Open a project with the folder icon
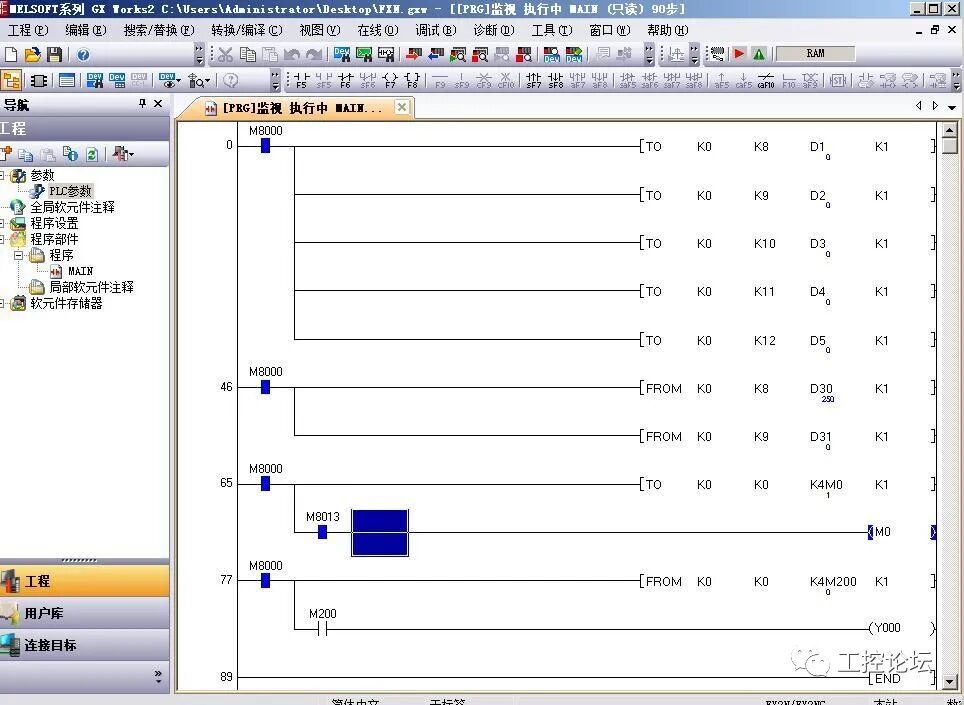 (x=32, y=55)
